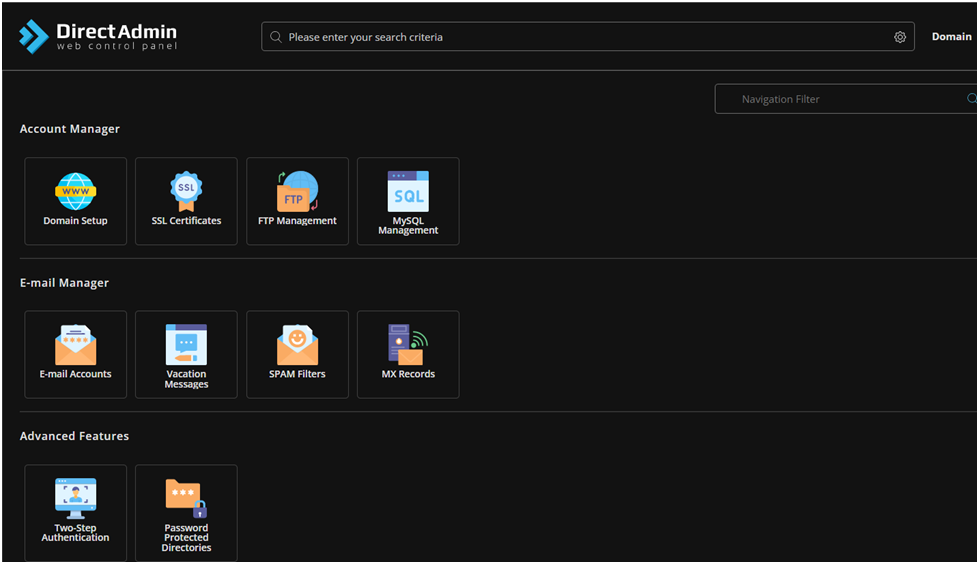Open E-mail Accounts
This screenshot has height=564, width=979.
76,354
